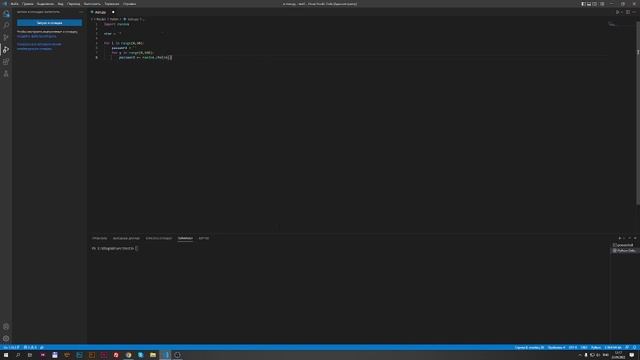Change the CRLF line ending setting

(584, 347)
